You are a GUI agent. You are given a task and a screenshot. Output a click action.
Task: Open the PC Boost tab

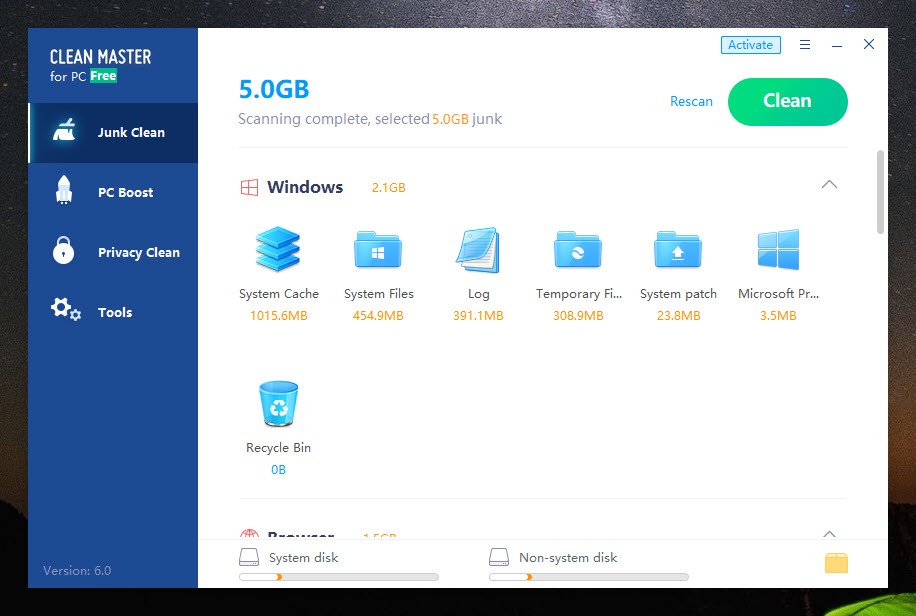point(113,192)
